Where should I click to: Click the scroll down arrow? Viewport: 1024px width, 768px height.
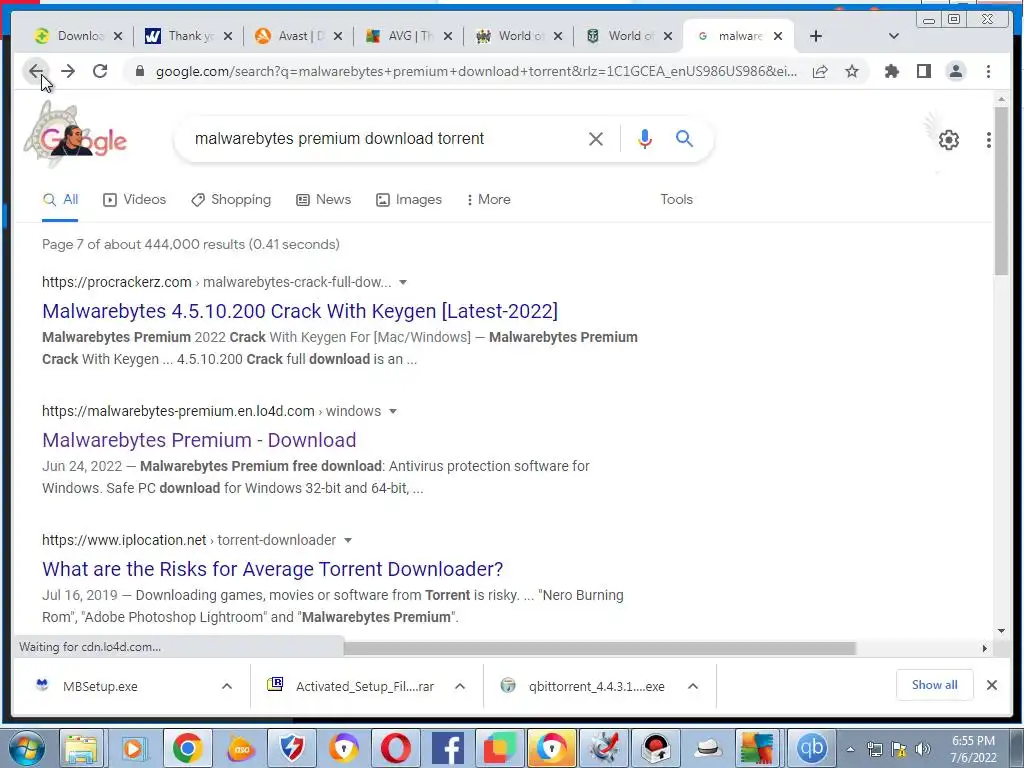coord(1001,631)
